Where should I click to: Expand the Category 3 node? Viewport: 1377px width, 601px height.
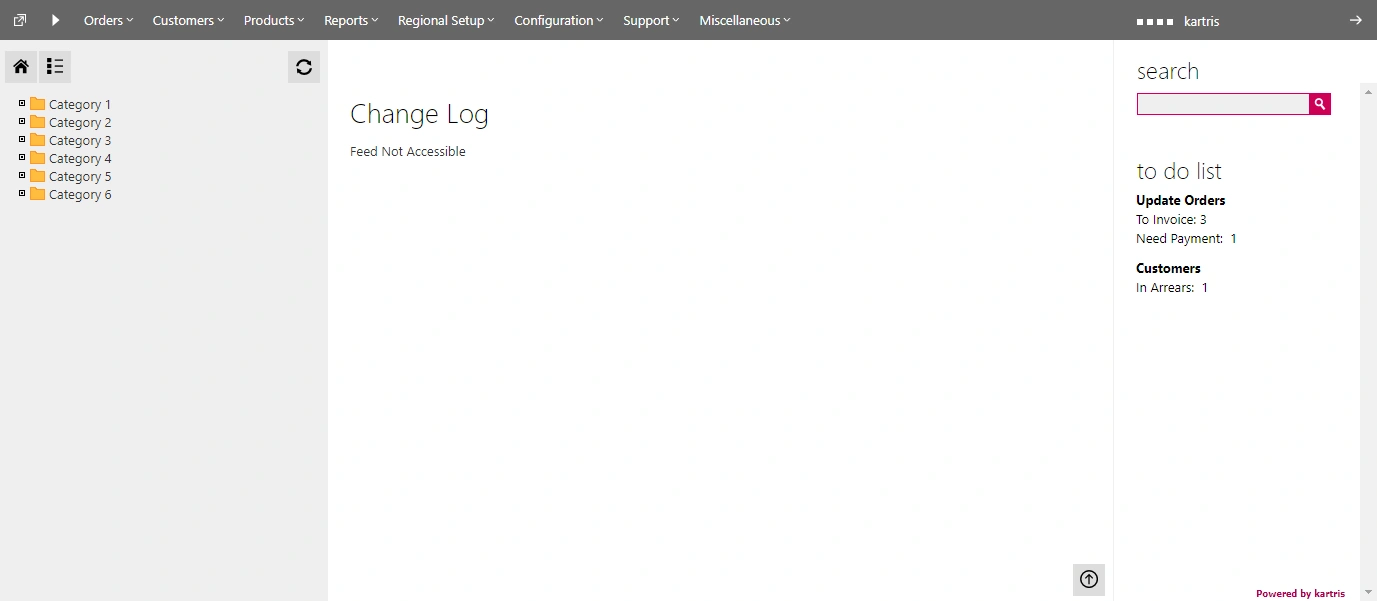(22, 139)
